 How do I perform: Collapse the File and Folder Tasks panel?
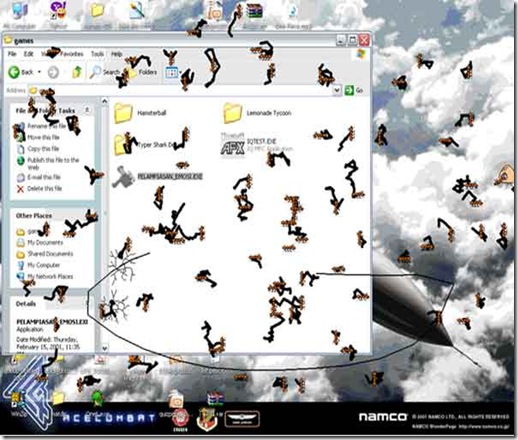[x=87, y=110]
